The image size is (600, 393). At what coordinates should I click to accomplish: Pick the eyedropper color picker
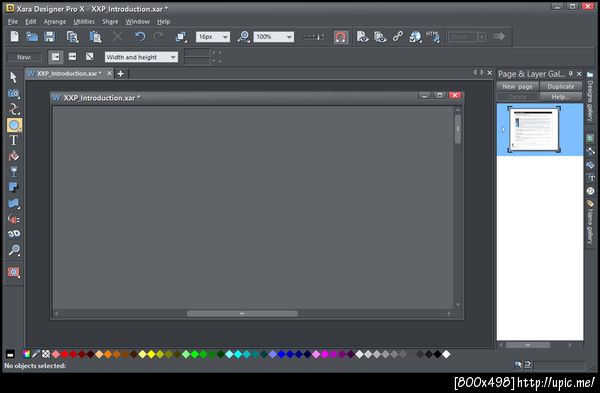pyautogui.click(x=36, y=354)
